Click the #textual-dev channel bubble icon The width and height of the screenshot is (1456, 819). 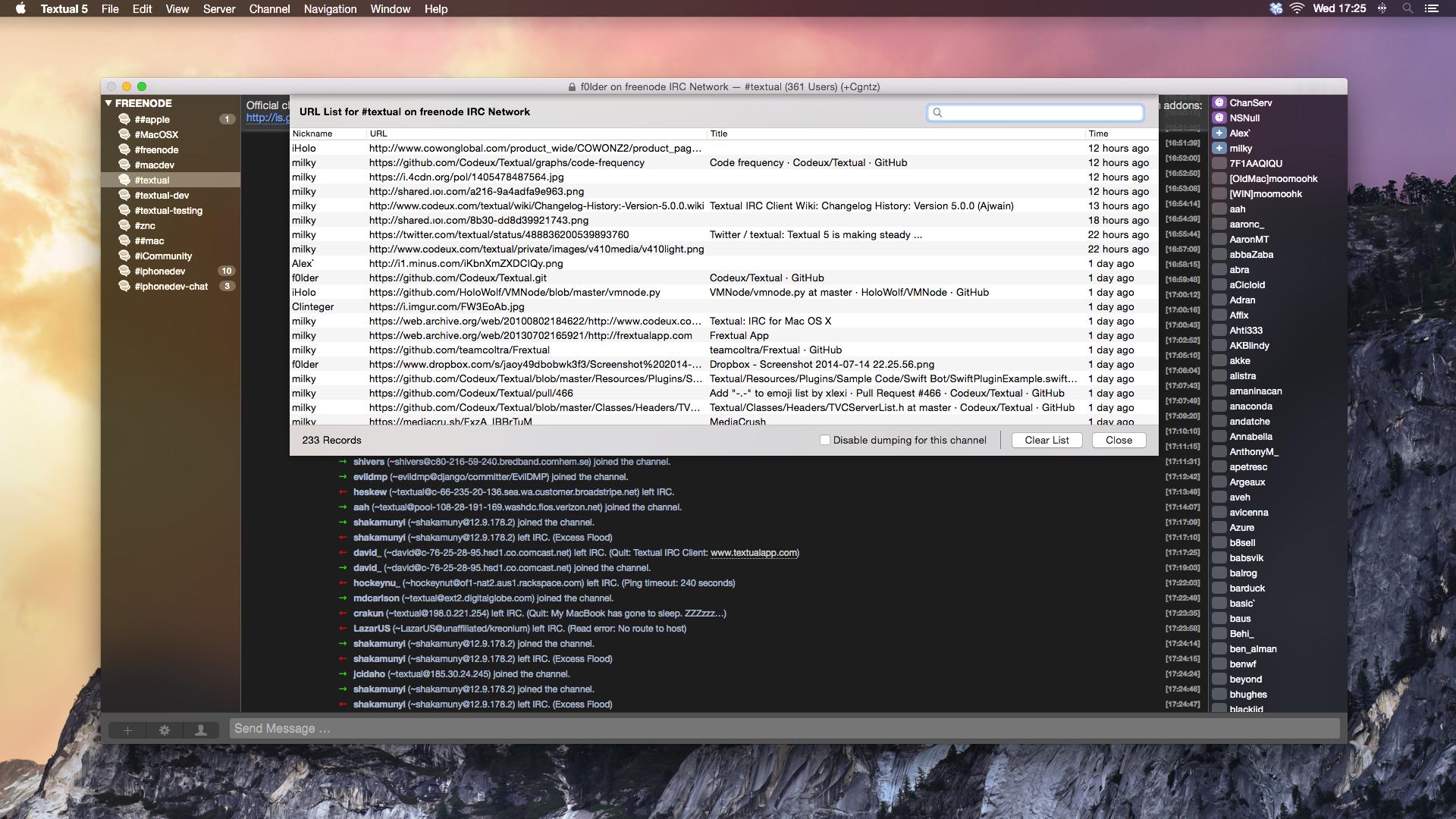coord(124,195)
